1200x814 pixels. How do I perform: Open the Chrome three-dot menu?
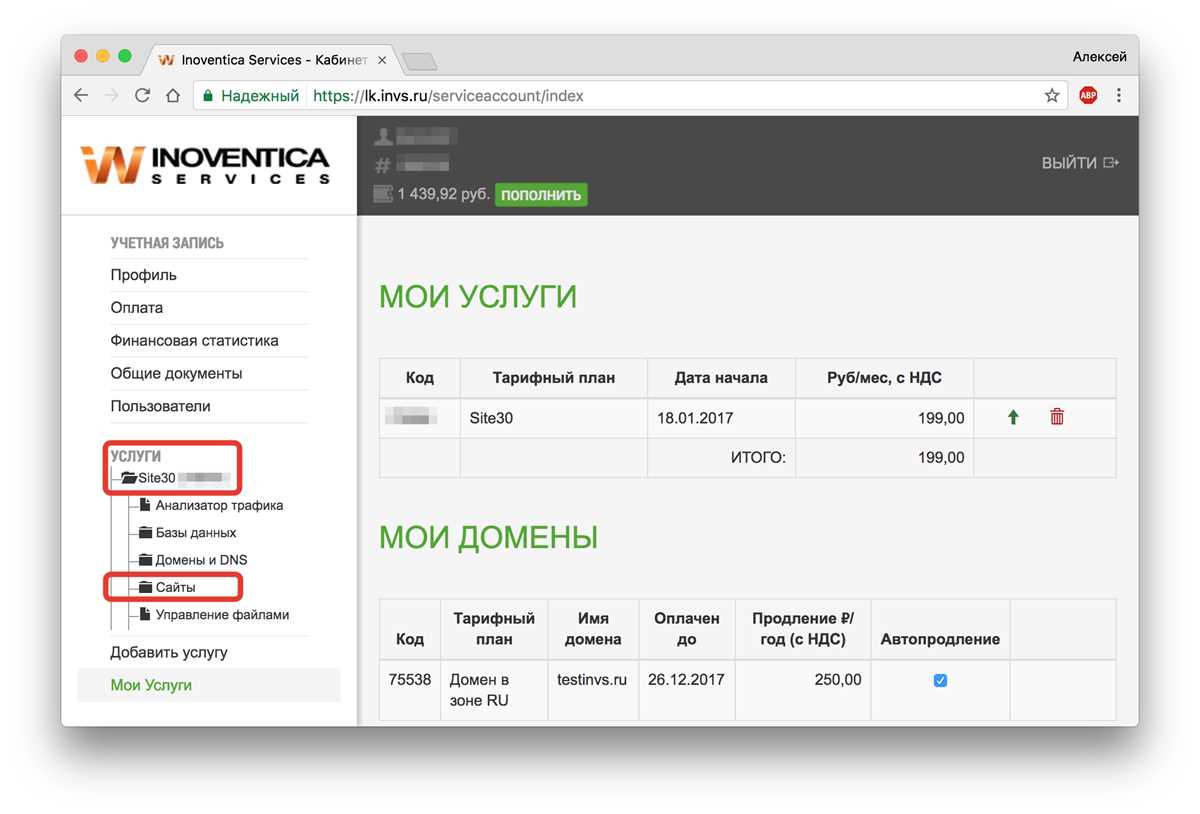click(x=1119, y=96)
